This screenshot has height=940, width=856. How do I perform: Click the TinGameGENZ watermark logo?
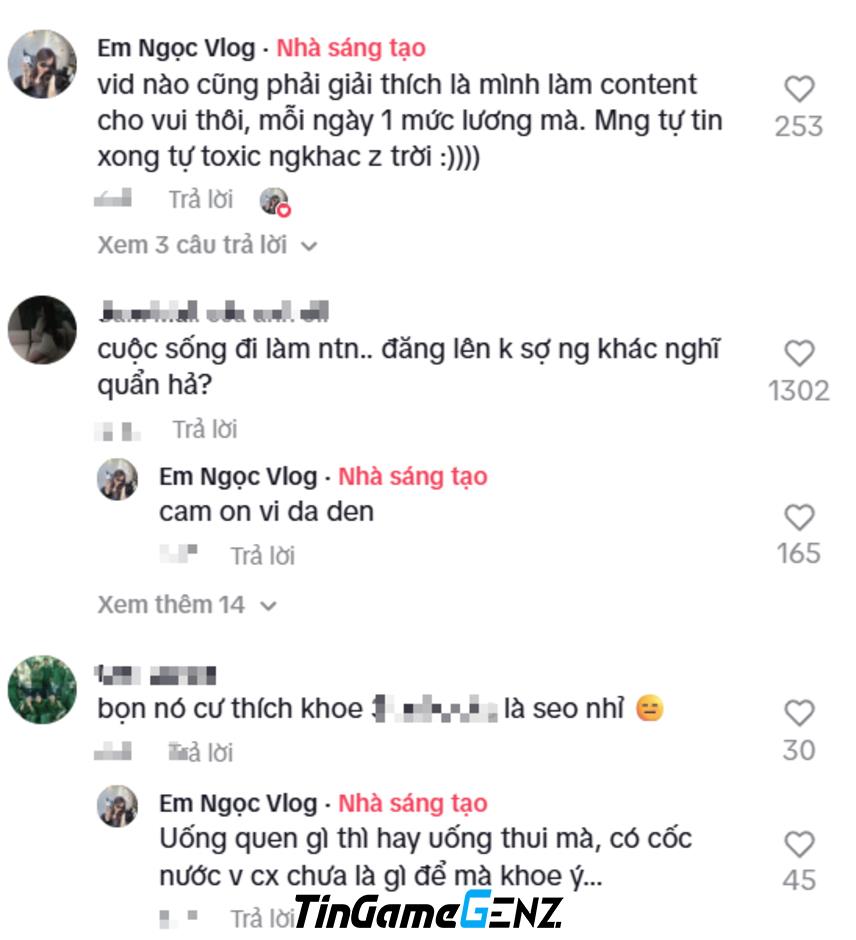click(429, 910)
